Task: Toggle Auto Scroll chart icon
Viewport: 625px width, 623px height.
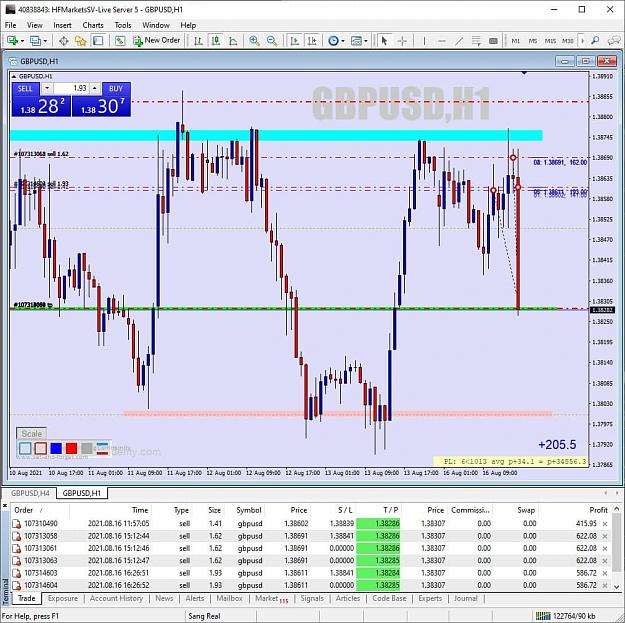Action: click(295, 41)
